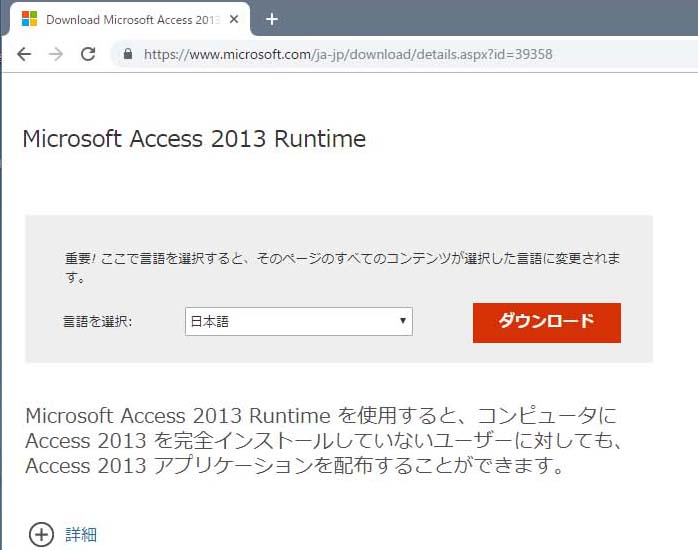This screenshot has width=698, height=550.
Task: Reload the current page
Action: (x=88, y=55)
